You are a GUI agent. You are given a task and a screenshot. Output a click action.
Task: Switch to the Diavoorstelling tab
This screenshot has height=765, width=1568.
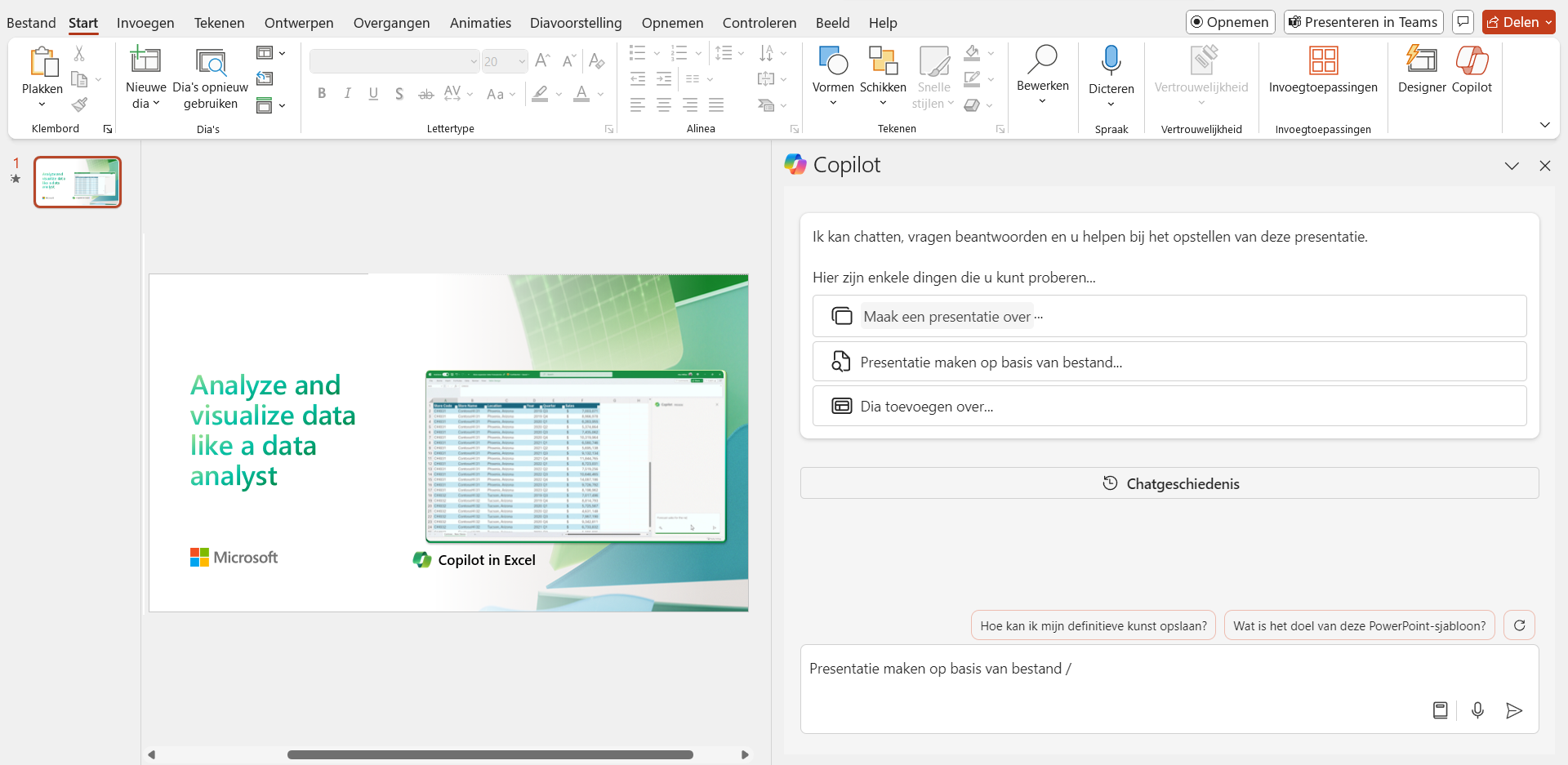[x=576, y=23]
